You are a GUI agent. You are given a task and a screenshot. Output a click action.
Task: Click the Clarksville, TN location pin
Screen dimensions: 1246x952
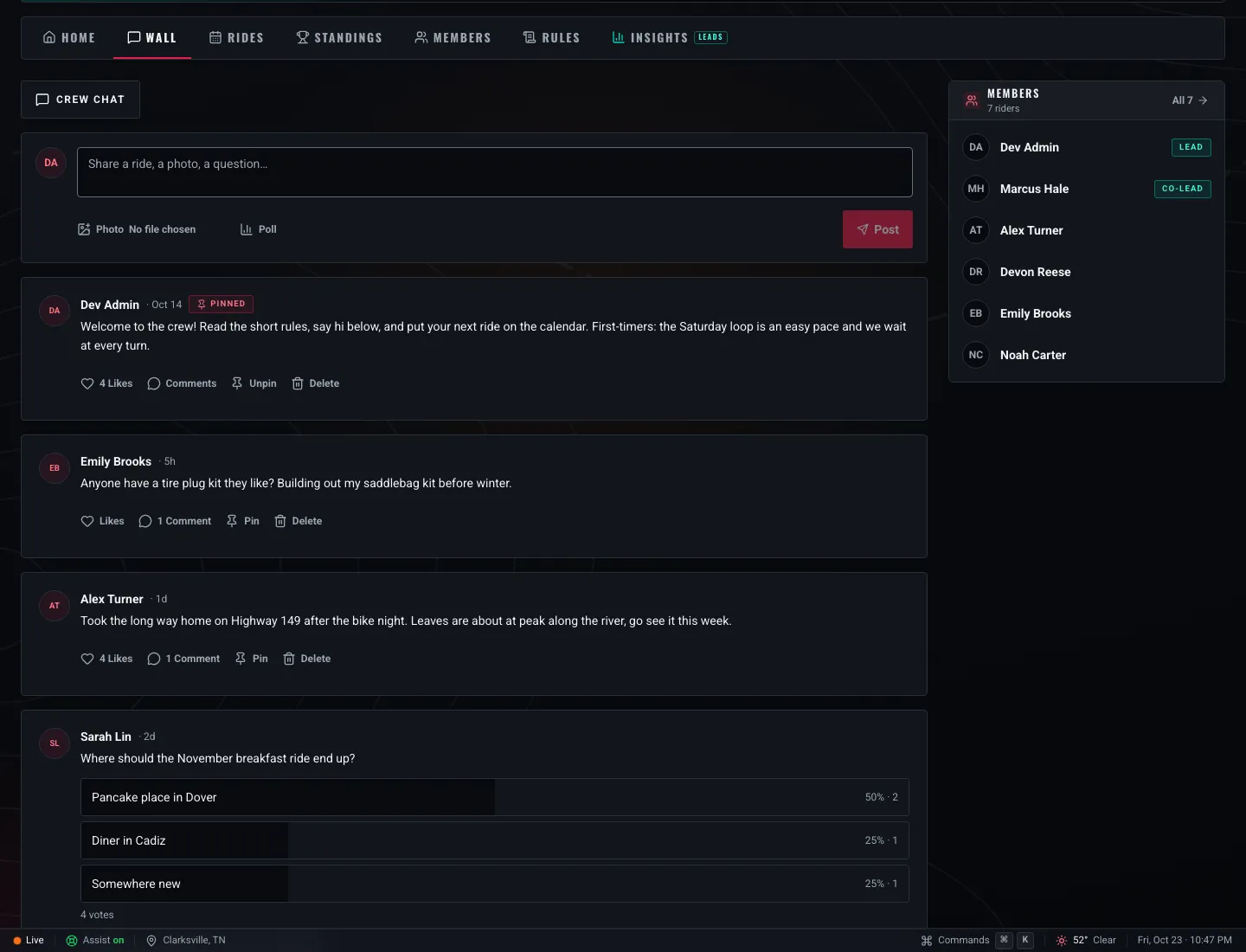point(151,941)
